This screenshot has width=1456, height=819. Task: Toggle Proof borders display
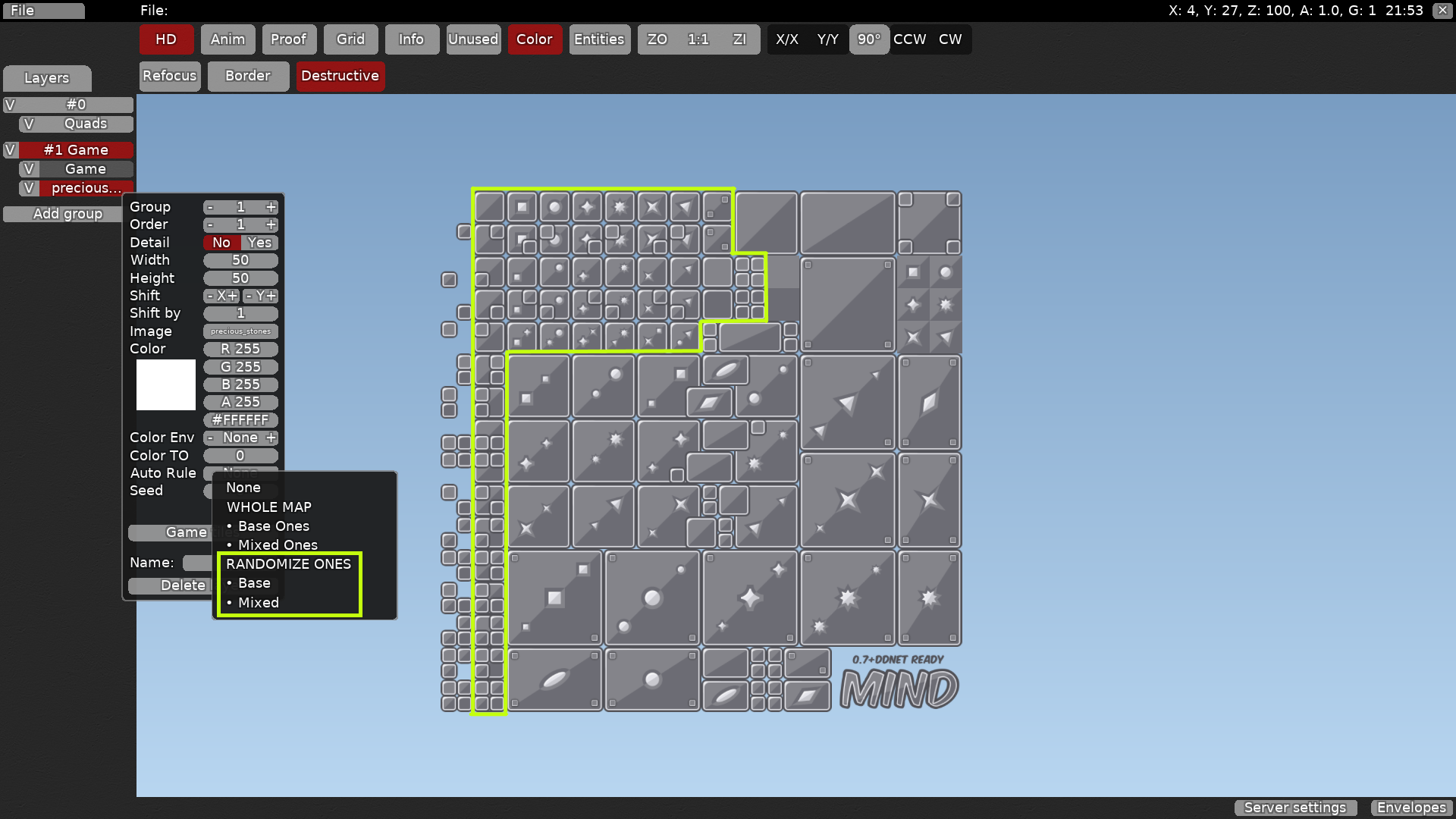[x=289, y=39]
